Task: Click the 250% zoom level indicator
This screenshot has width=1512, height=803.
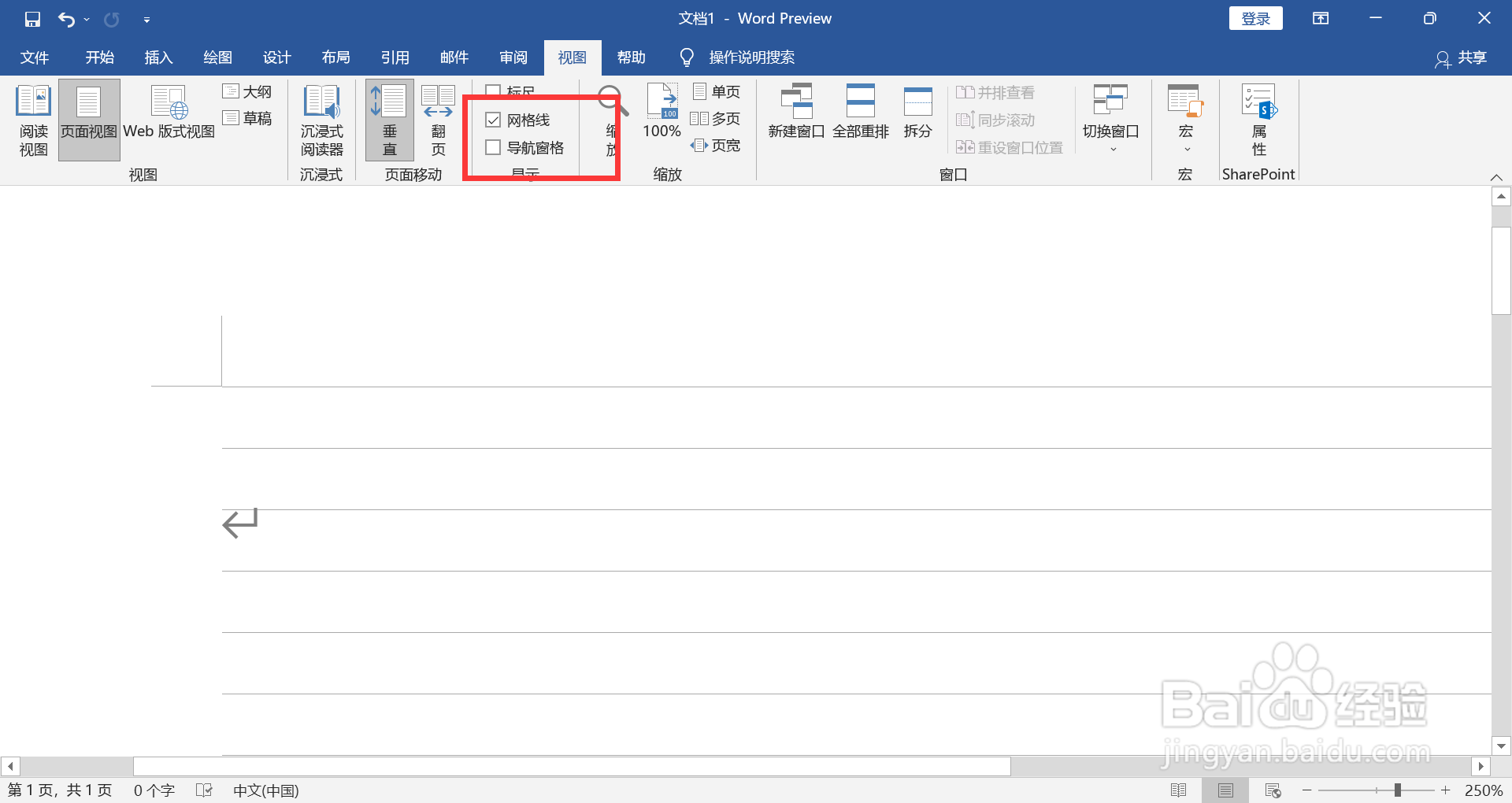Action: [x=1484, y=790]
